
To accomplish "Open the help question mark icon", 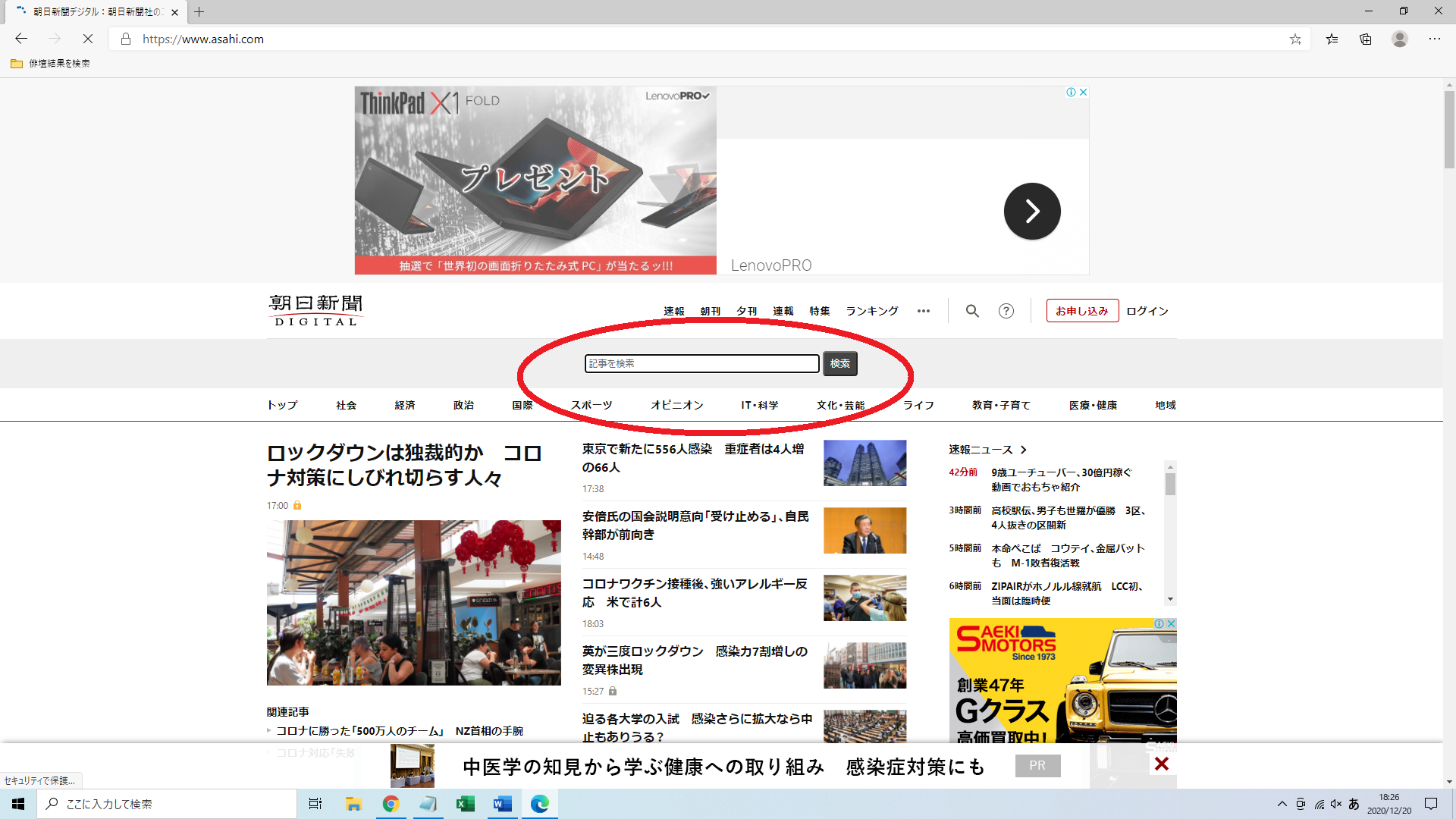I will (1006, 311).
